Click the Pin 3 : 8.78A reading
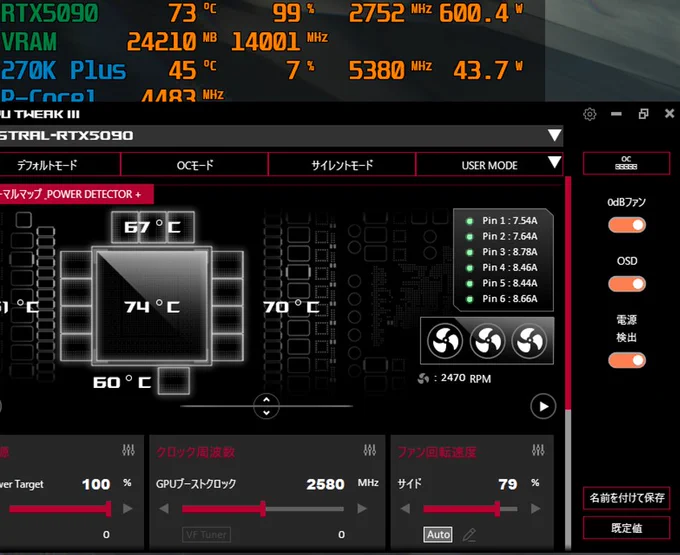This screenshot has width=680, height=555. pyautogui.click(x=510, y=252)
